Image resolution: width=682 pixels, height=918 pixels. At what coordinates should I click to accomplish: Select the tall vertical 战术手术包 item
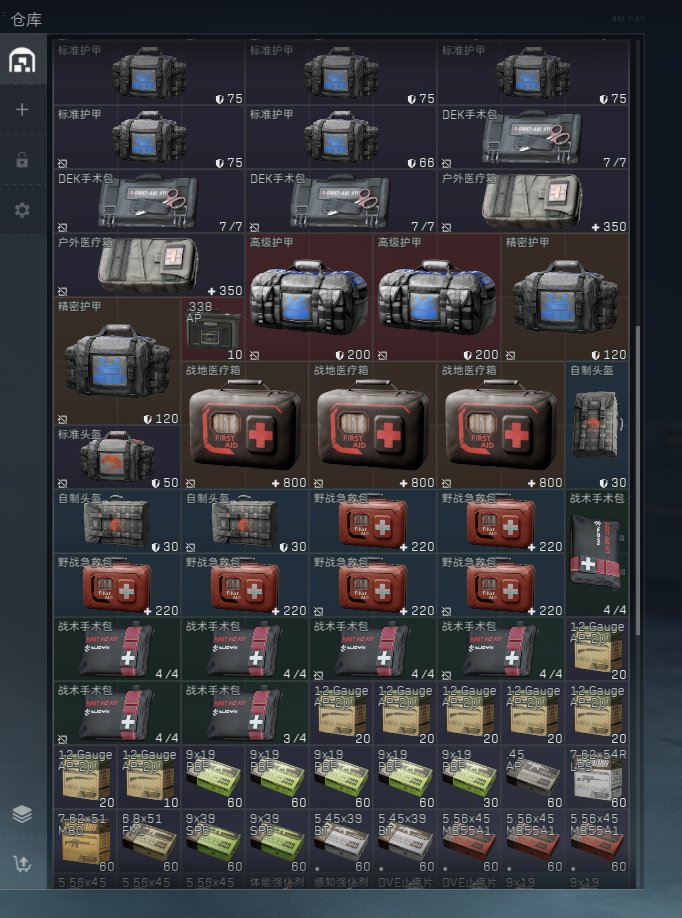[x=597, y=553]
